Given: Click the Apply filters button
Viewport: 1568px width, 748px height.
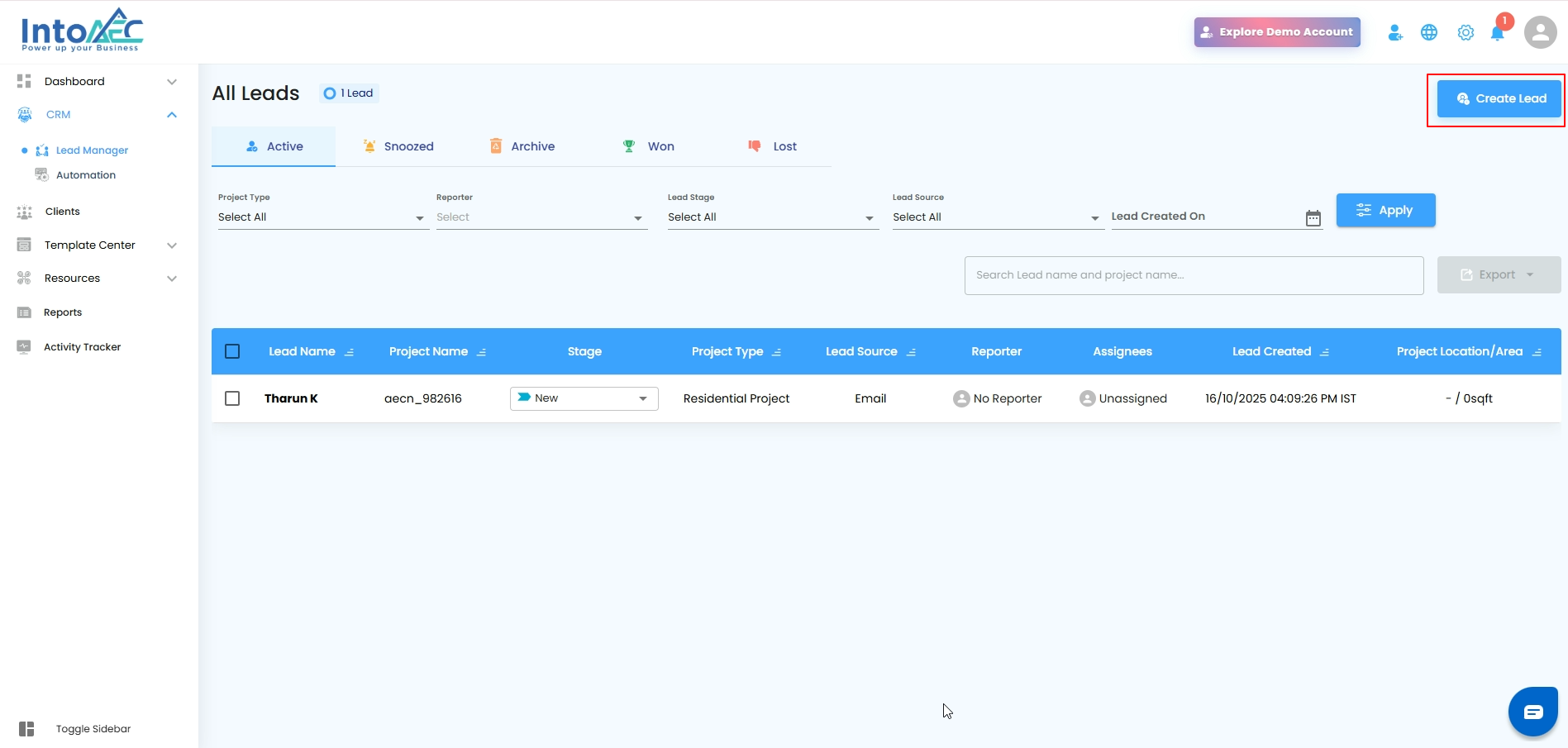Looking at the screenshot, I should pos(1385,210).
